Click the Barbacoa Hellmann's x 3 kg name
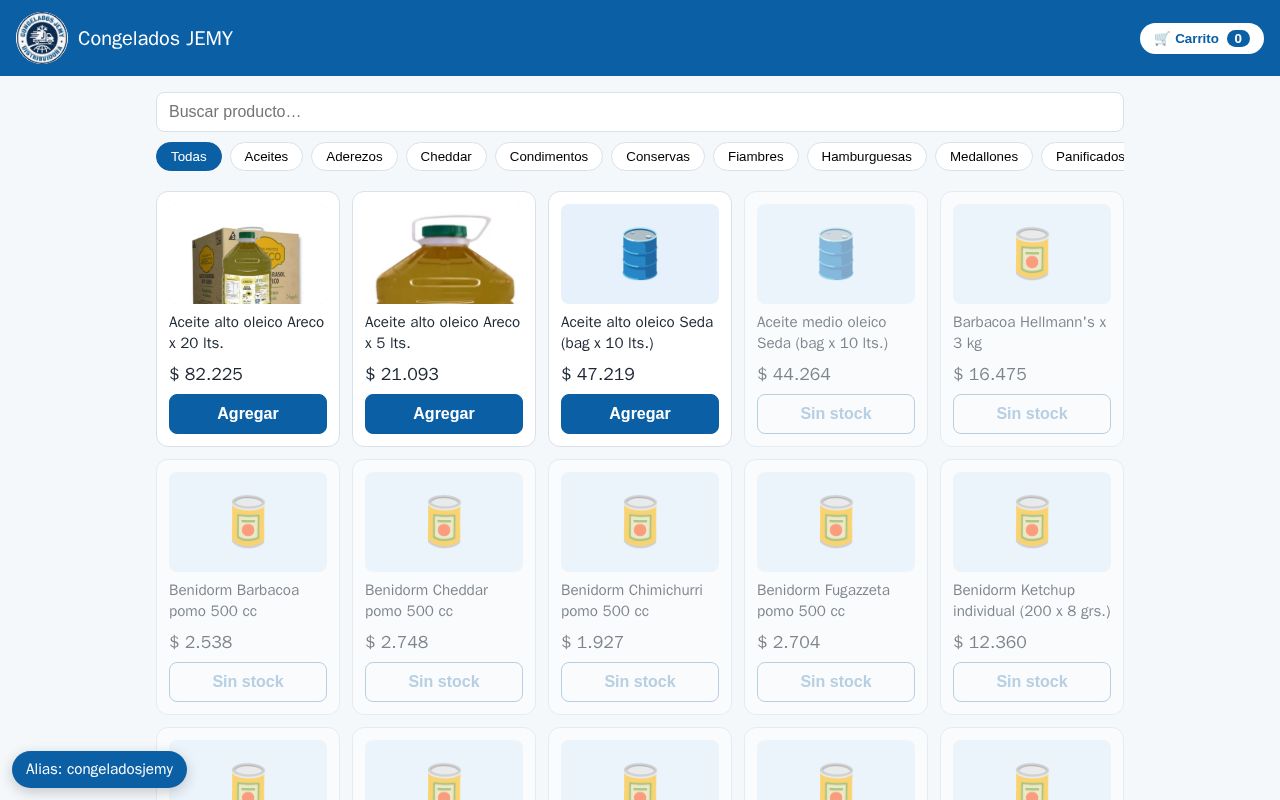 click(x=1030, y=333)
